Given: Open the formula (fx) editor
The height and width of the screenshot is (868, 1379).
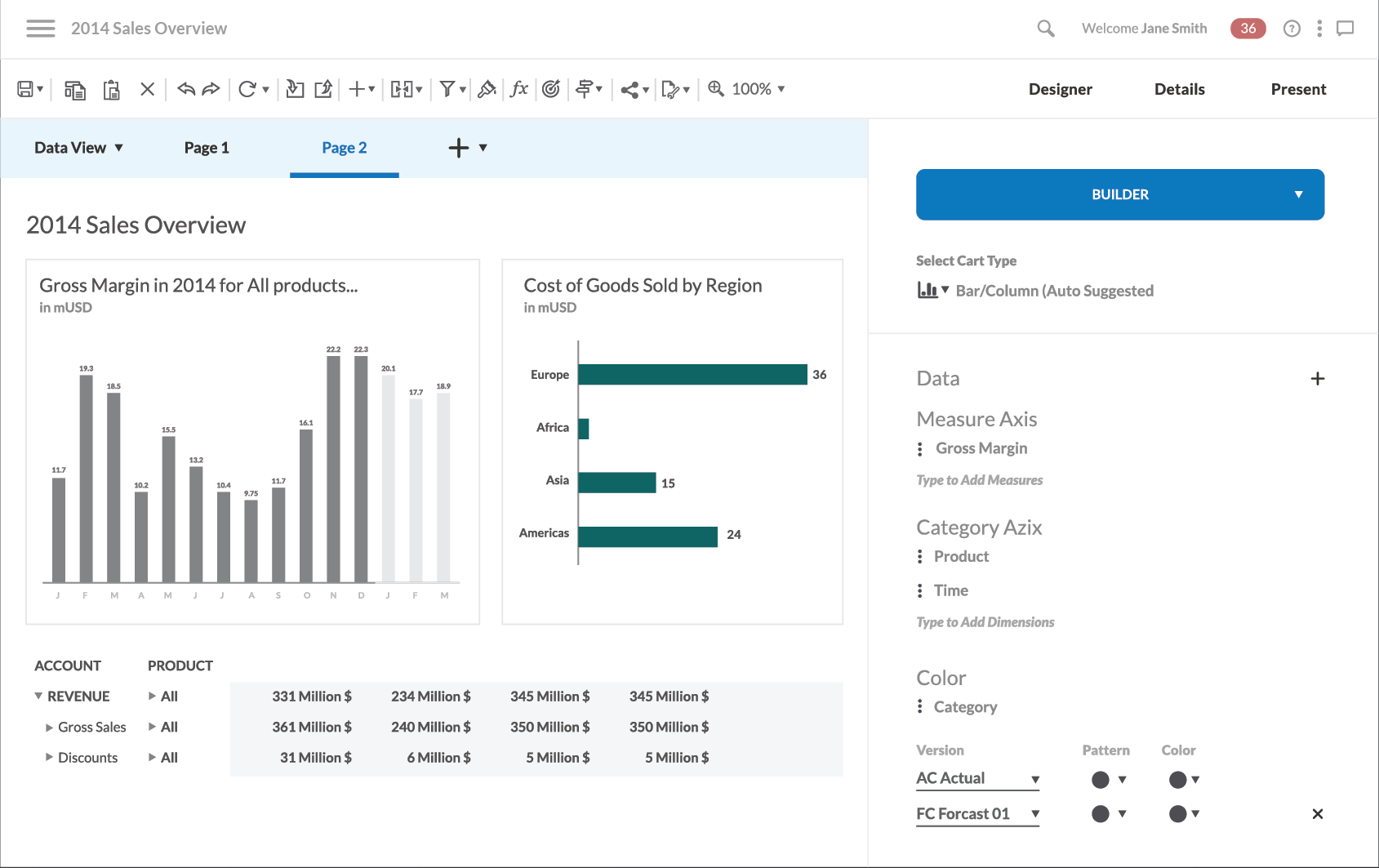Looking at the screenshot, I should tap(518, 89).
